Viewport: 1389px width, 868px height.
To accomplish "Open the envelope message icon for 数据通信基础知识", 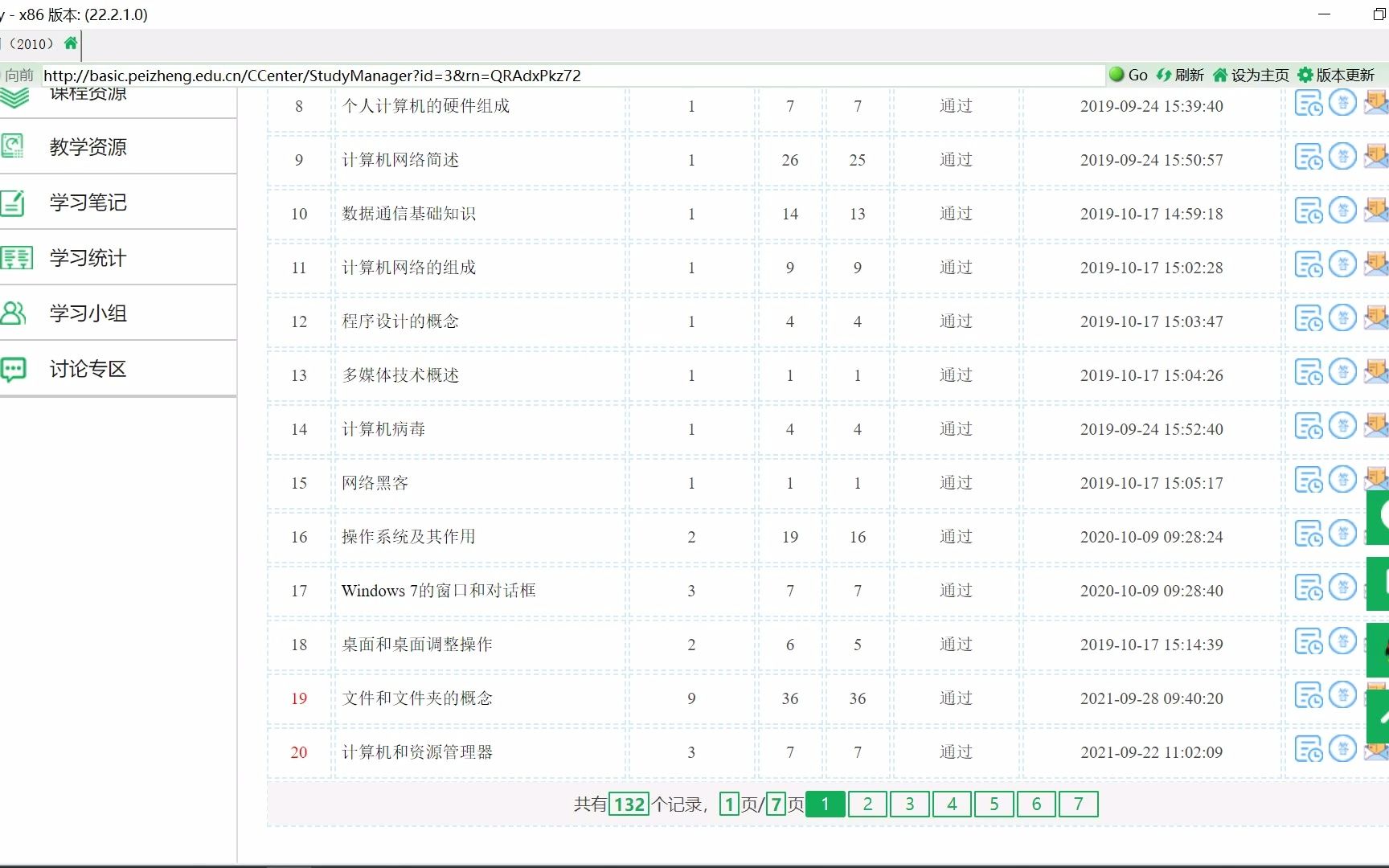I will [x=1376, y=210].
